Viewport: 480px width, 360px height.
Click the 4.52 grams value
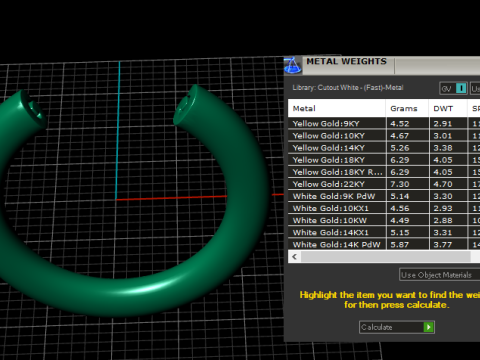pyautogui.click(x=400, y=124)
